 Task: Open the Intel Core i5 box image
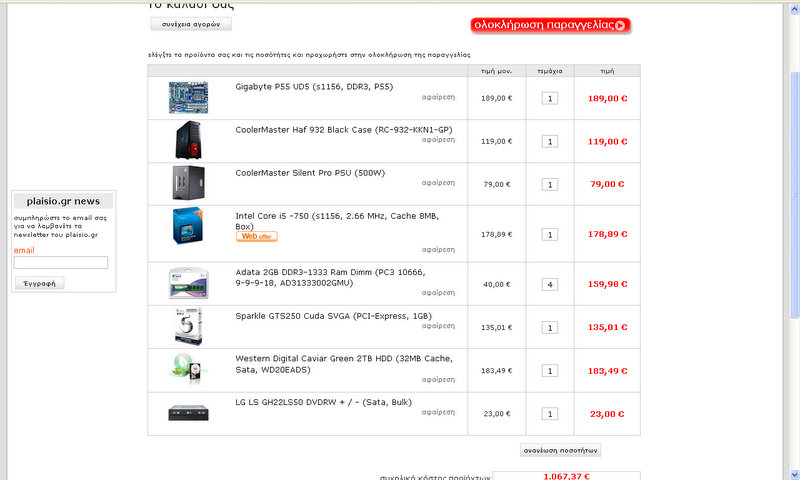click(x=188, y=225)
